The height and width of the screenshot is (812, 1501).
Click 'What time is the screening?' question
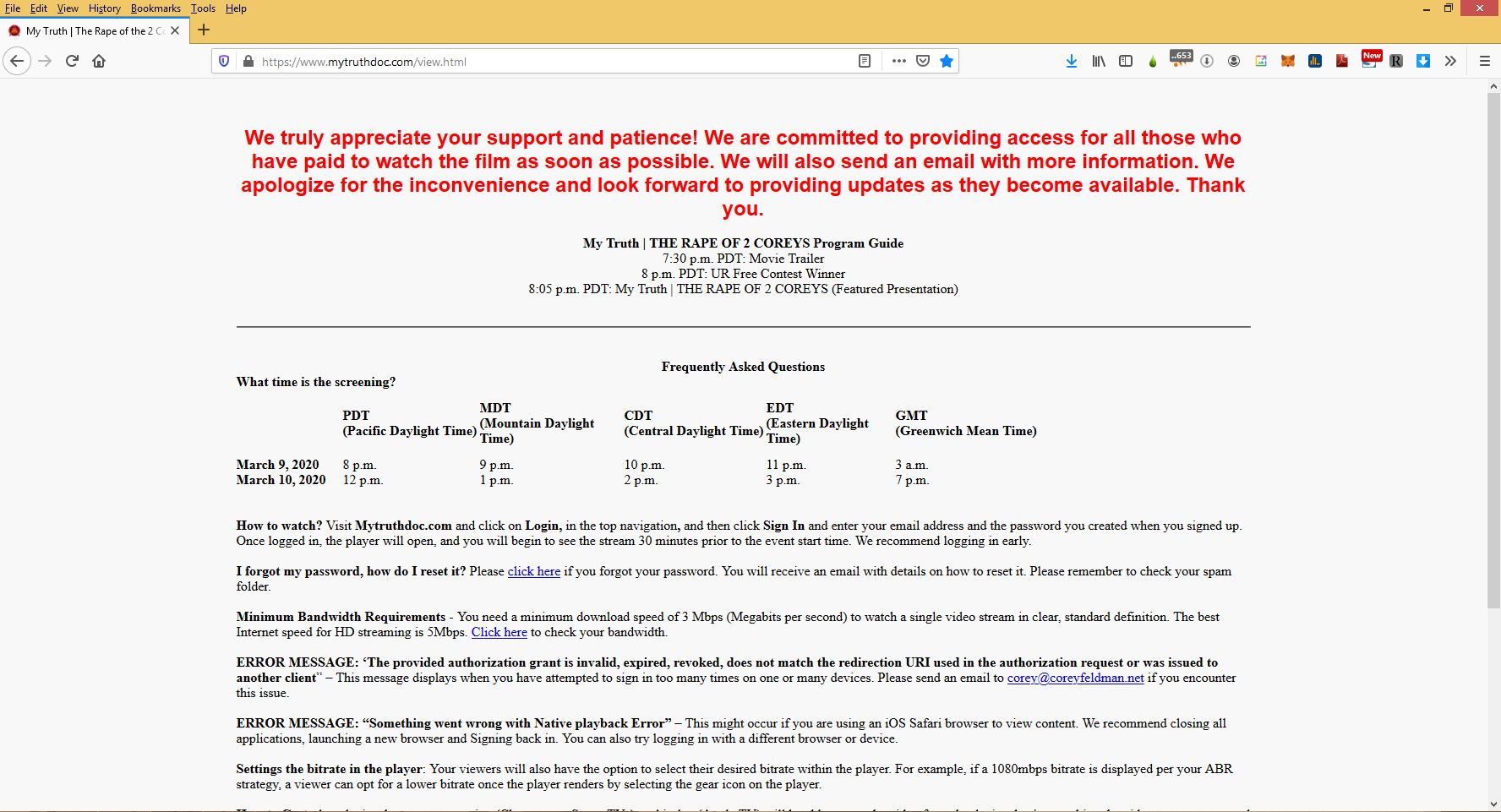[316, 382]
